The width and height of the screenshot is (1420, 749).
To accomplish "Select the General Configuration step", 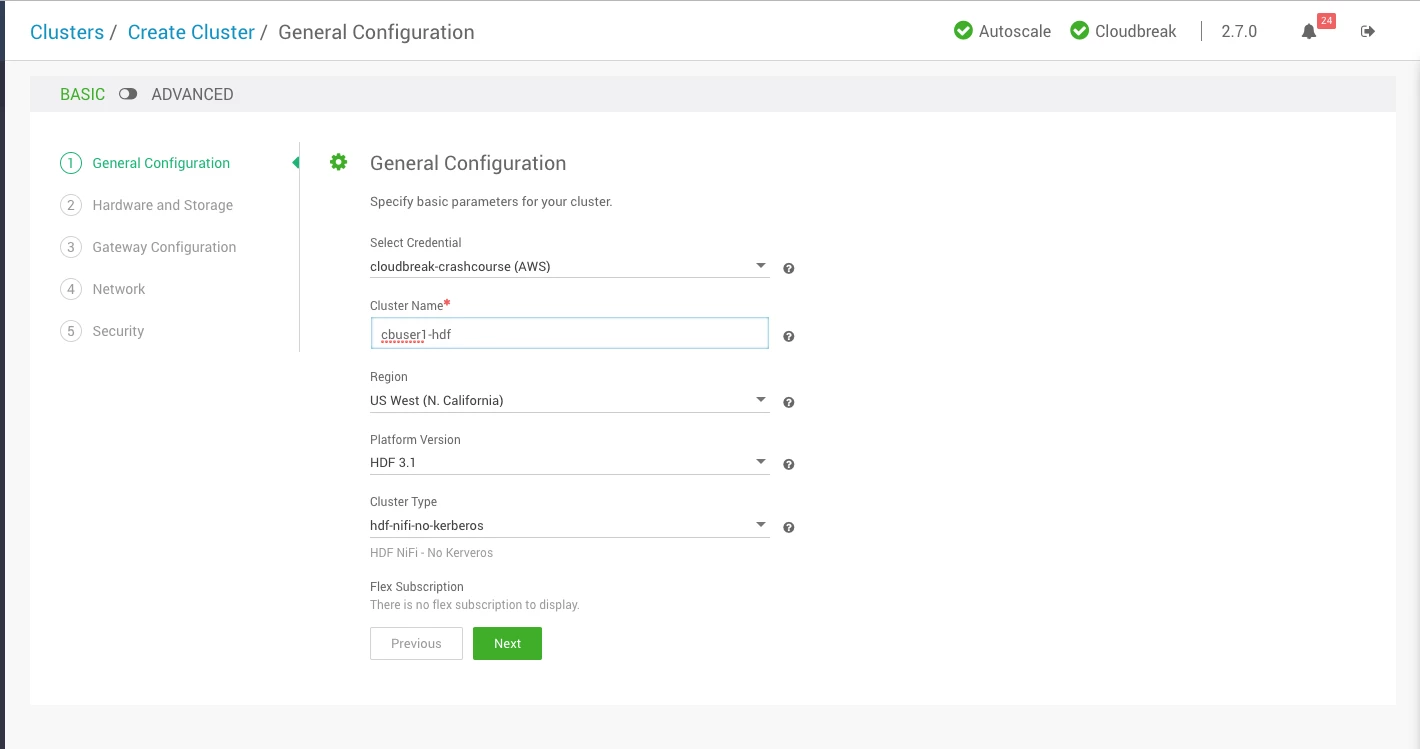I will pos(161,163).
